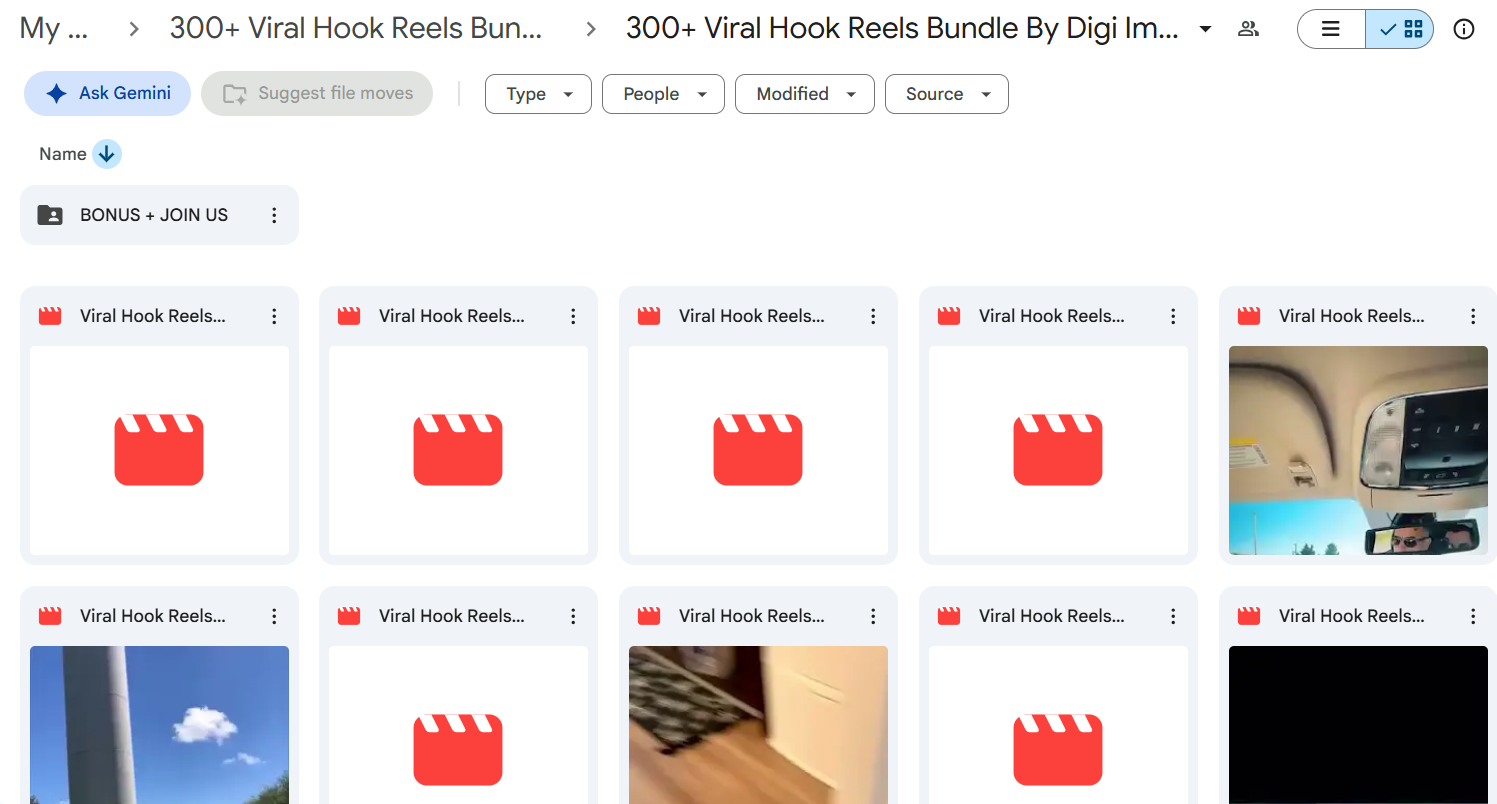Image resolution: width=1497 pixels, height=804 pixels.
Task: Click the Suggest file moves button
Action: point(317,93)
